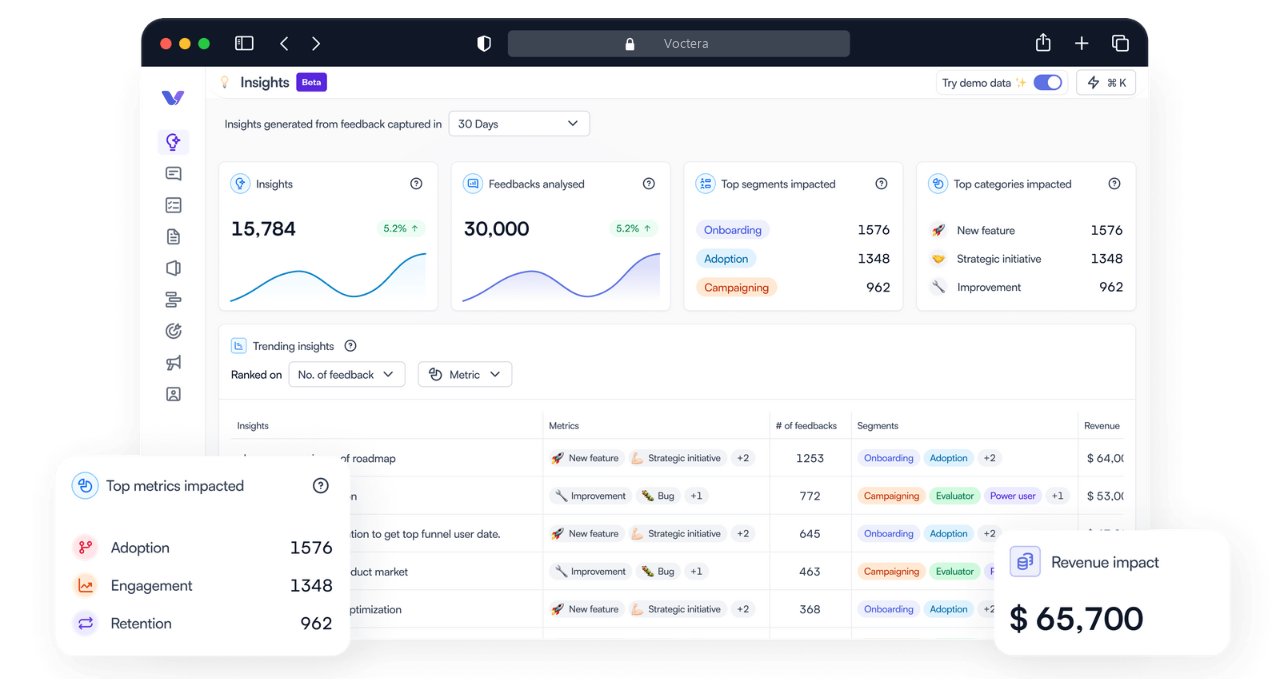This screenshot has width=1278, height=679.
Task: Click the Power user tag in the 772 row
Action: [1013, 496]
